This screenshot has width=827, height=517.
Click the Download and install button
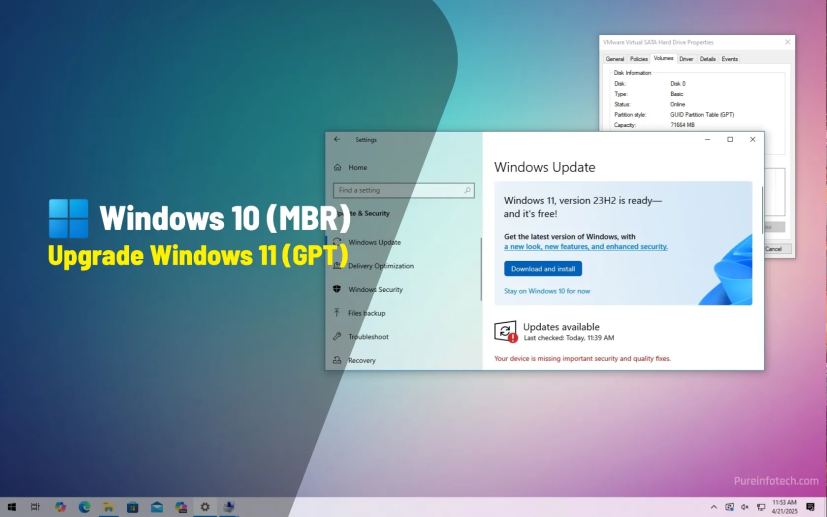coord(543,269)
